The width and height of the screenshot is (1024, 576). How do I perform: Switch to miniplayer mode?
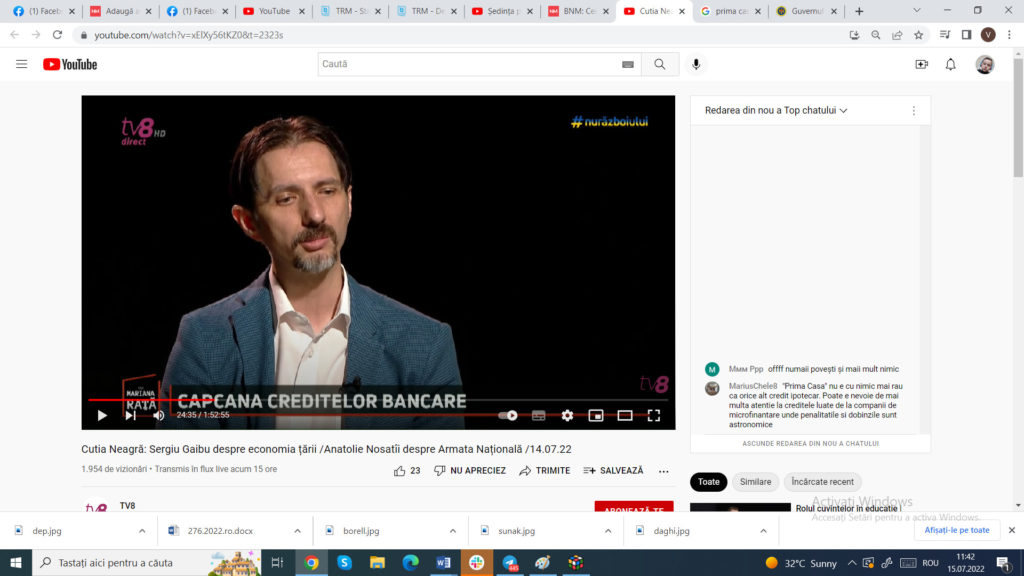click(x=596, y=415)
